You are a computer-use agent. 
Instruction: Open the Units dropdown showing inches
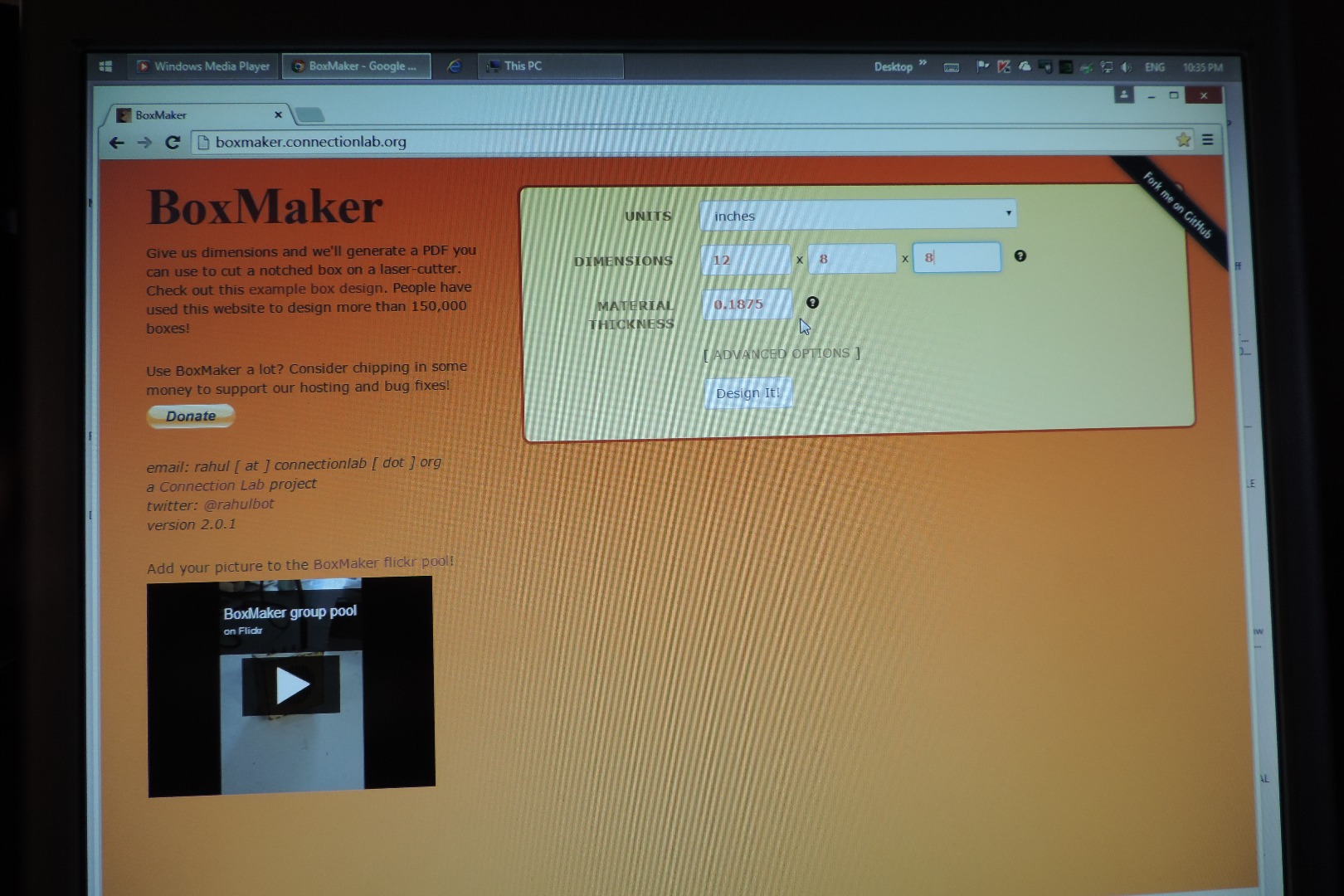point(858,215)
